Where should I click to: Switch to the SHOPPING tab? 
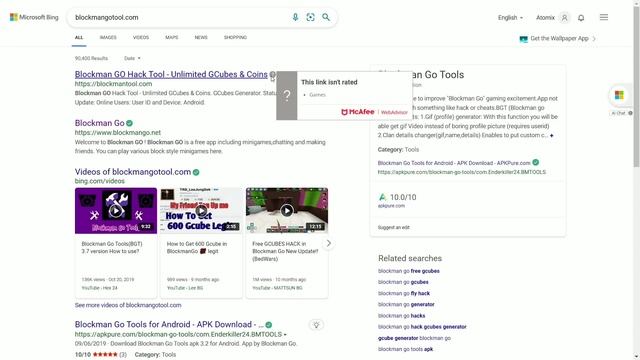235,38
